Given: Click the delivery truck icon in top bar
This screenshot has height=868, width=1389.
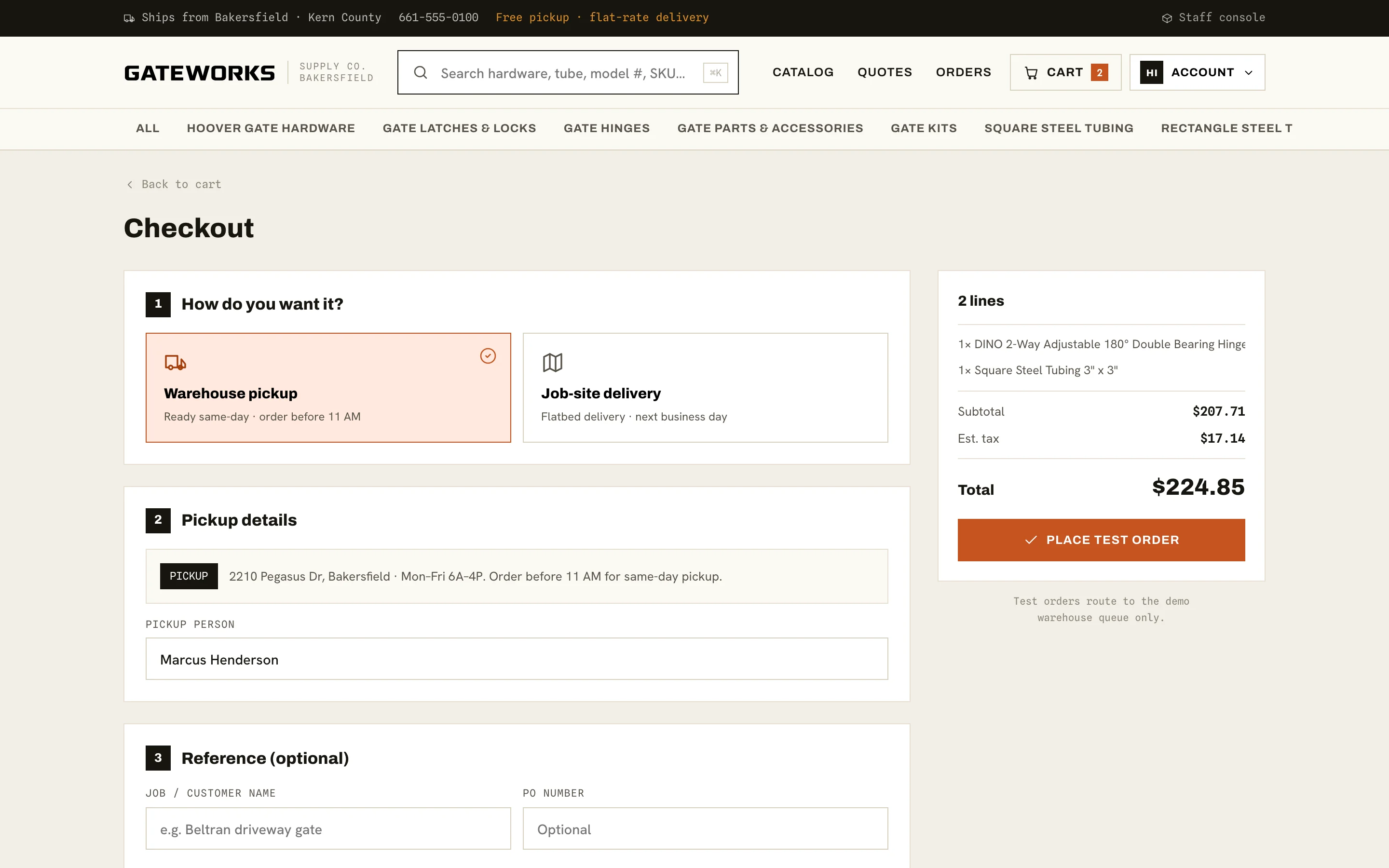Looking at the screenshot, I should (x=129, y=18).
